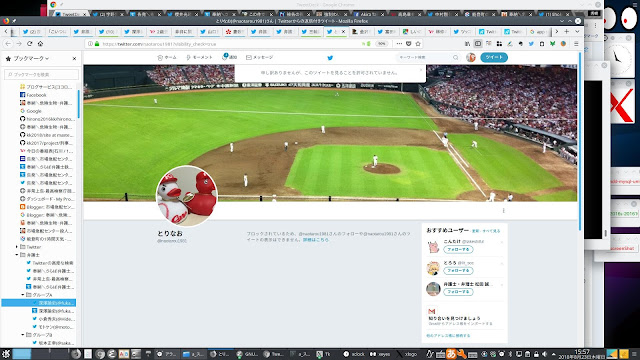The image size is (640, 360).
Task: Click the green Y extension icon
Action: click(552, 44)
